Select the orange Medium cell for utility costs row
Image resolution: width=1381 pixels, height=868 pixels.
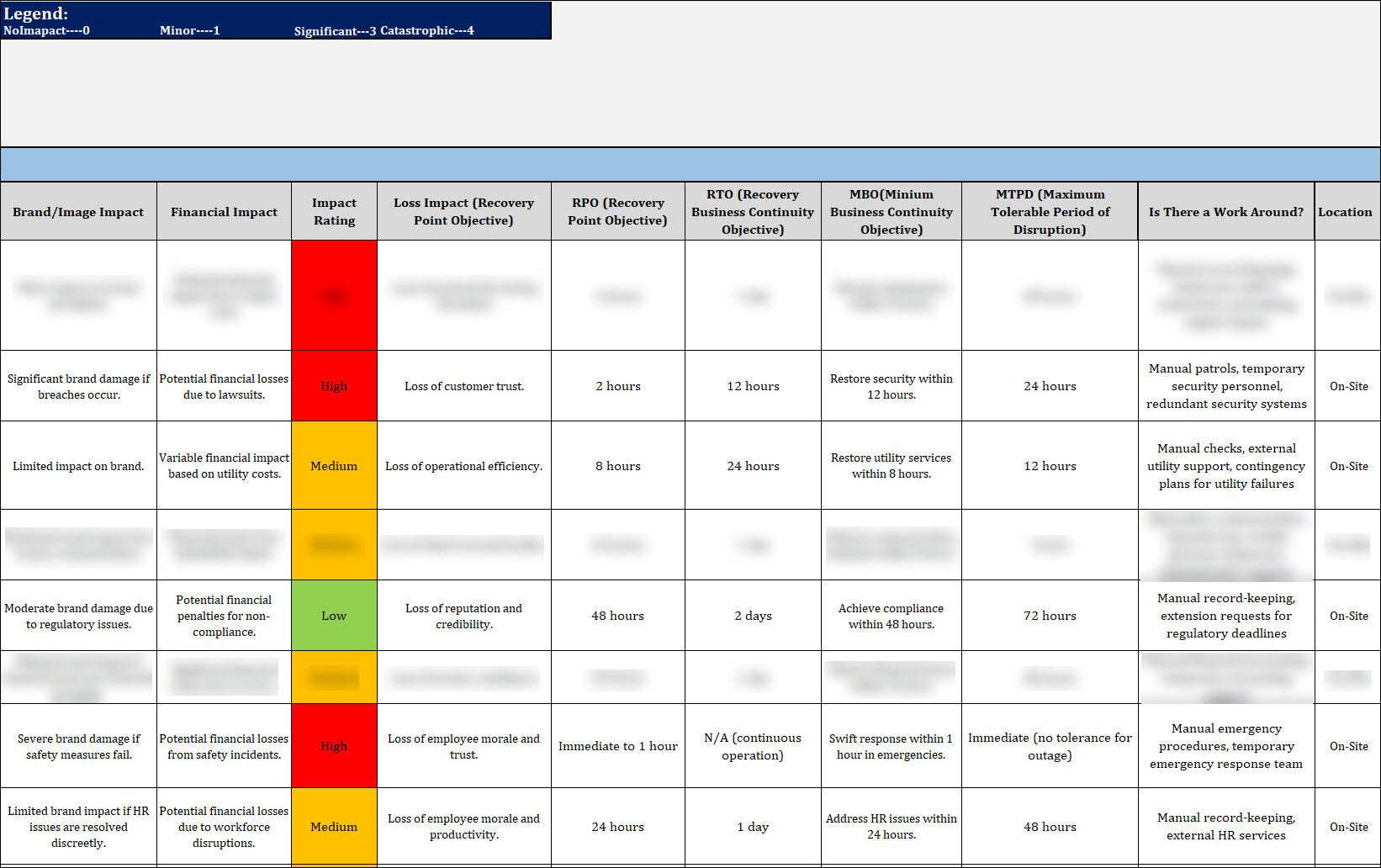pyautogui.click(x=334, y=466)
